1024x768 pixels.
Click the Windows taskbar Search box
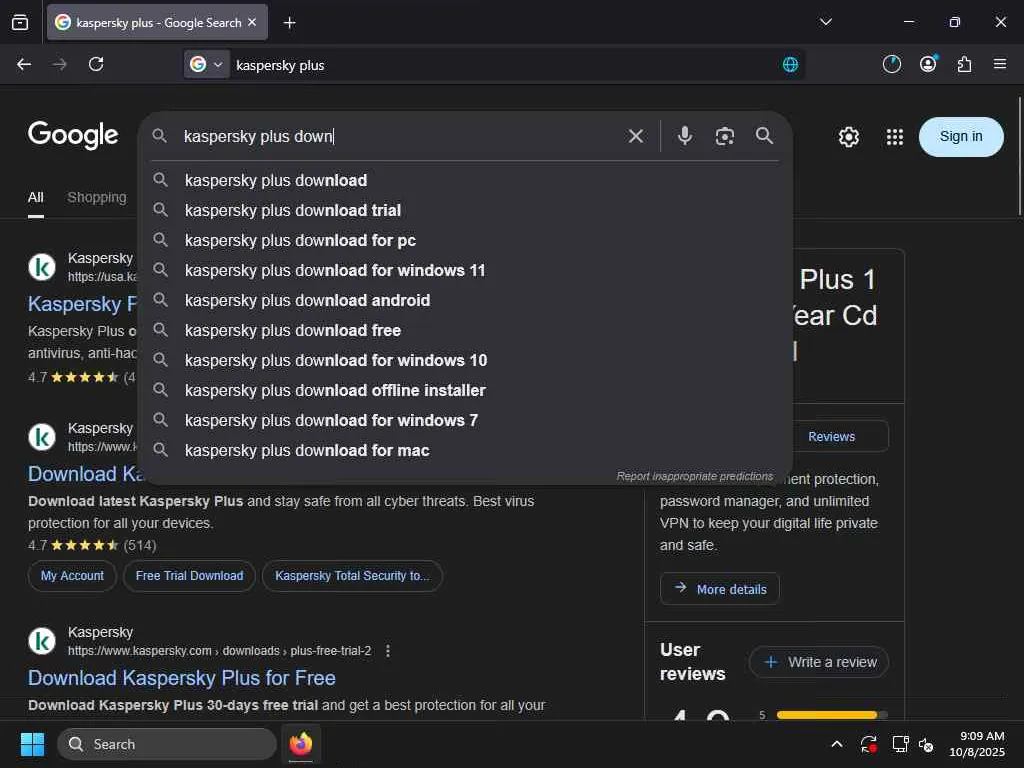[167, 744]
